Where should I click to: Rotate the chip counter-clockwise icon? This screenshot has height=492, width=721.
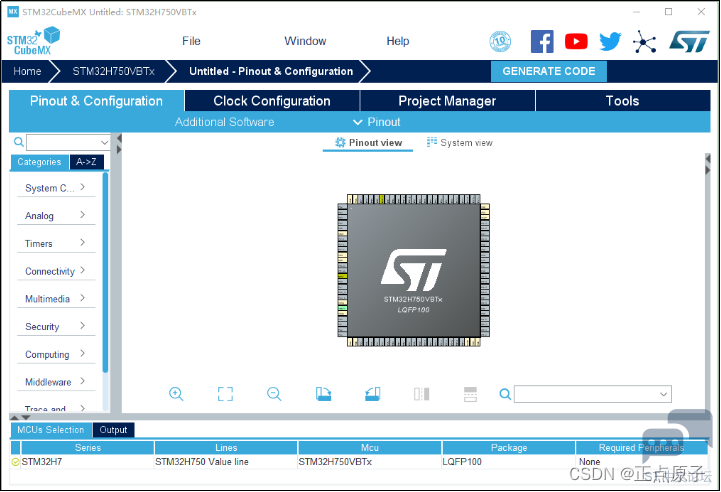(372, 394)
